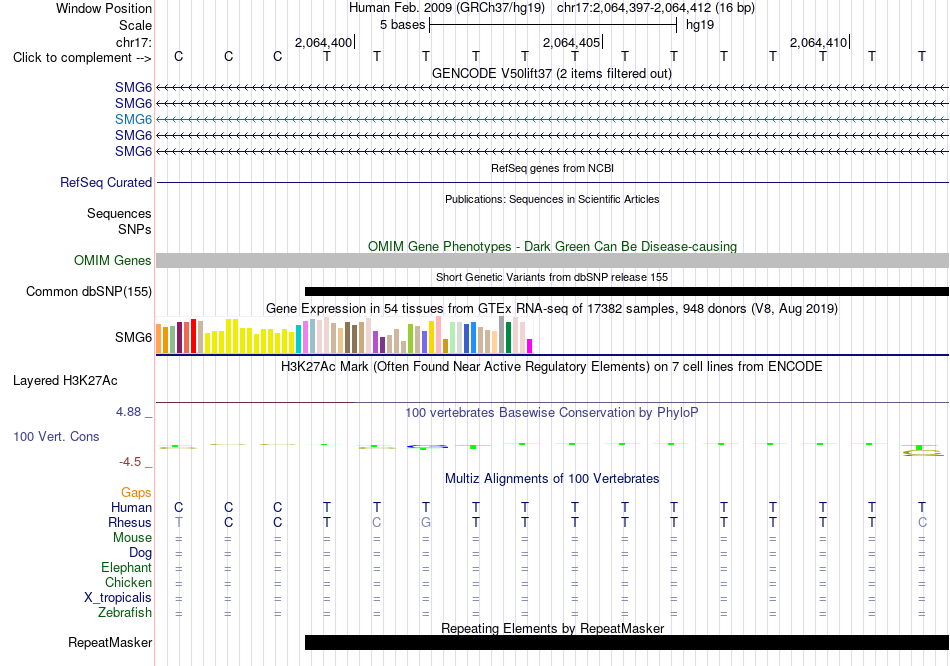Screen dimensions: 950x666
Task: Click the magenta bar in GTEx chart
Action: point(530,346)
